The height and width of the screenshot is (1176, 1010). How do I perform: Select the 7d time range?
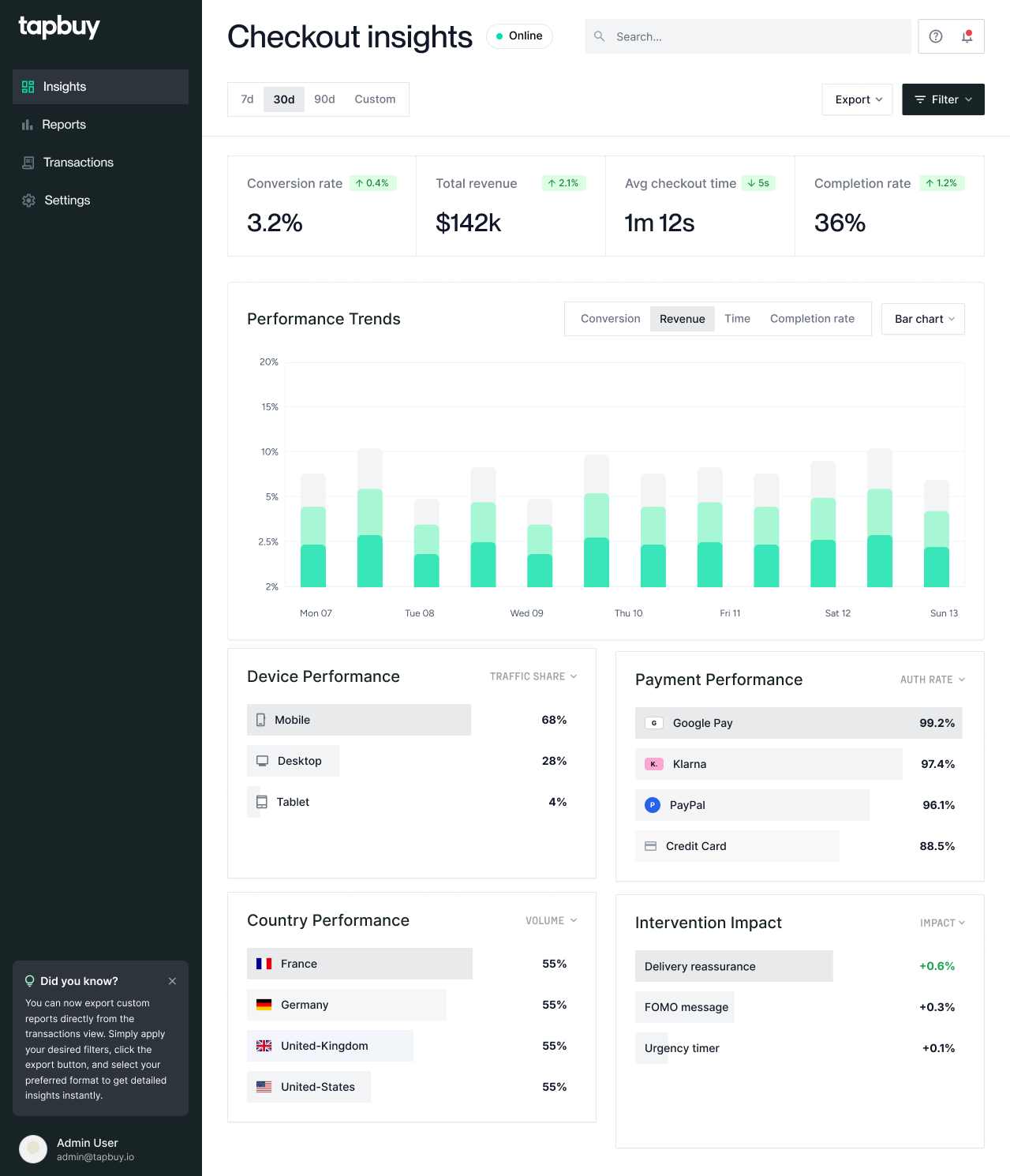[247, 99]
